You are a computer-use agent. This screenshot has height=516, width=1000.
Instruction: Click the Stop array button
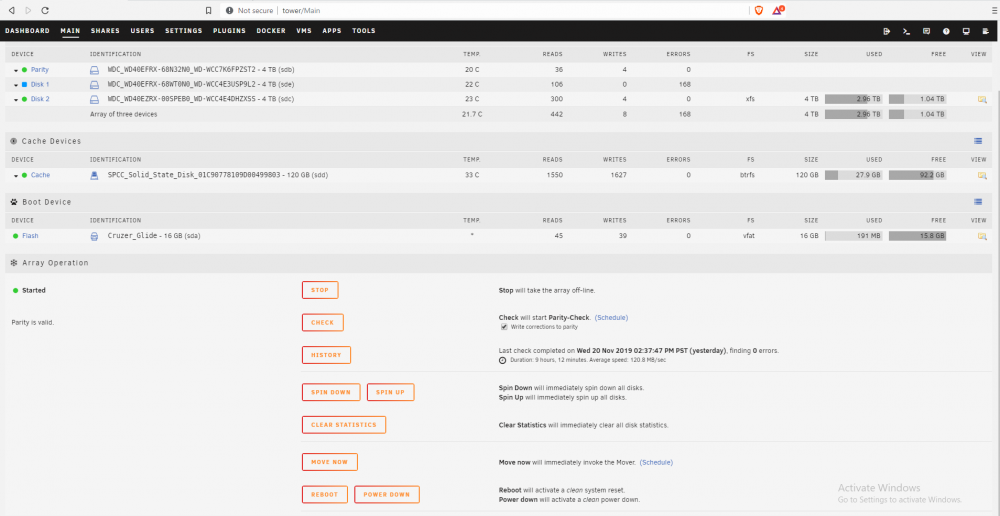(x=320, y=290)
